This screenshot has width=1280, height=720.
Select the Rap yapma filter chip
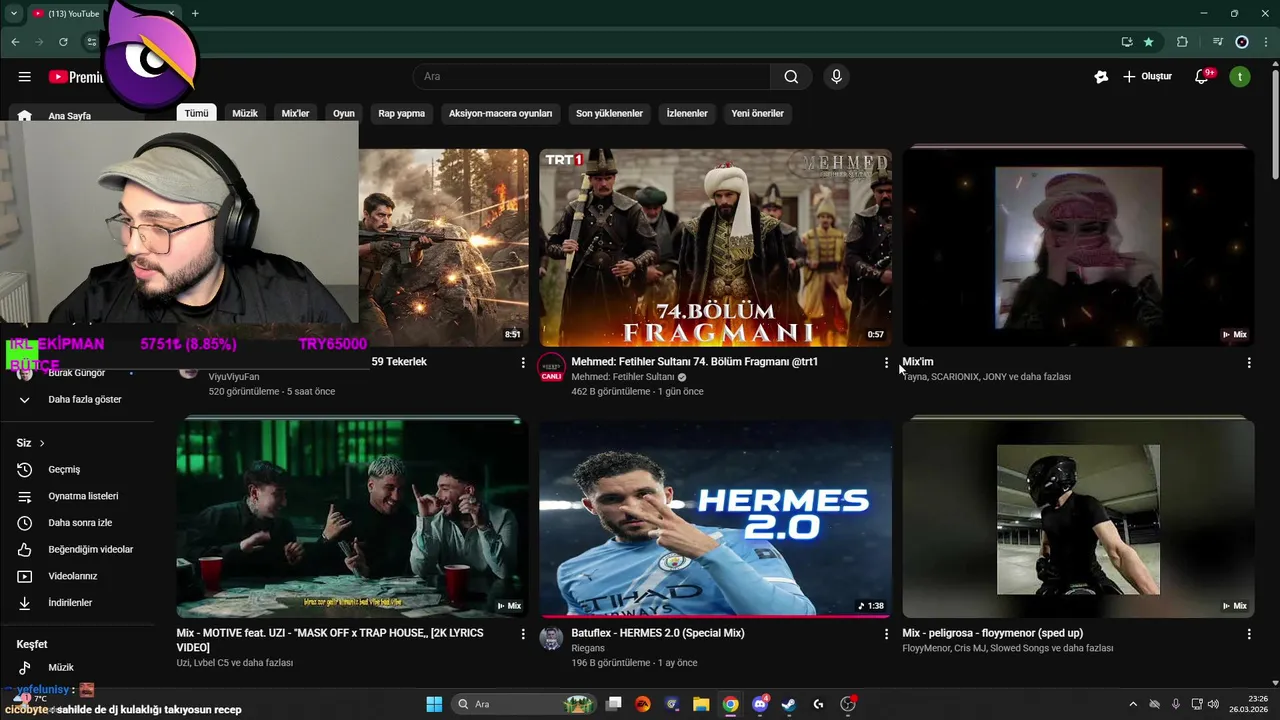pyautogui.click(x=402, y=113)
